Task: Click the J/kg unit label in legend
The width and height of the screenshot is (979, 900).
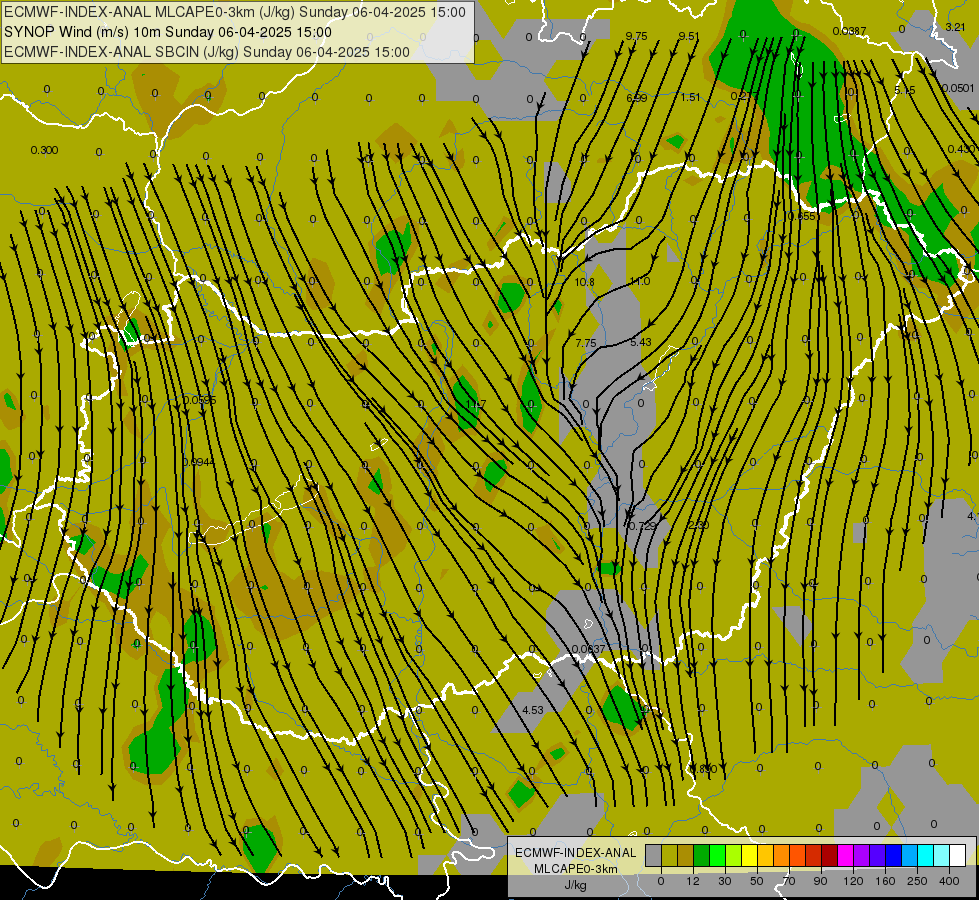Action: pos(576,885)
